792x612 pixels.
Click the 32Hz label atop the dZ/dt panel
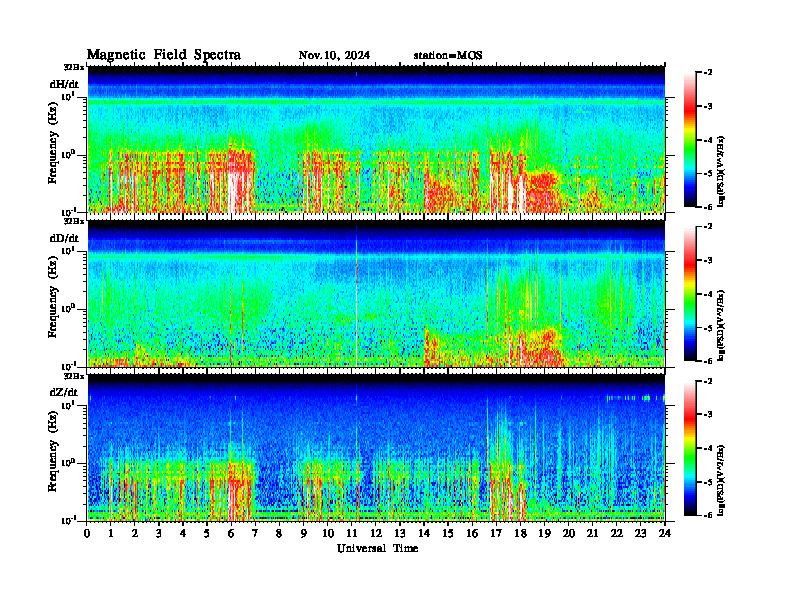click(74, 376)
